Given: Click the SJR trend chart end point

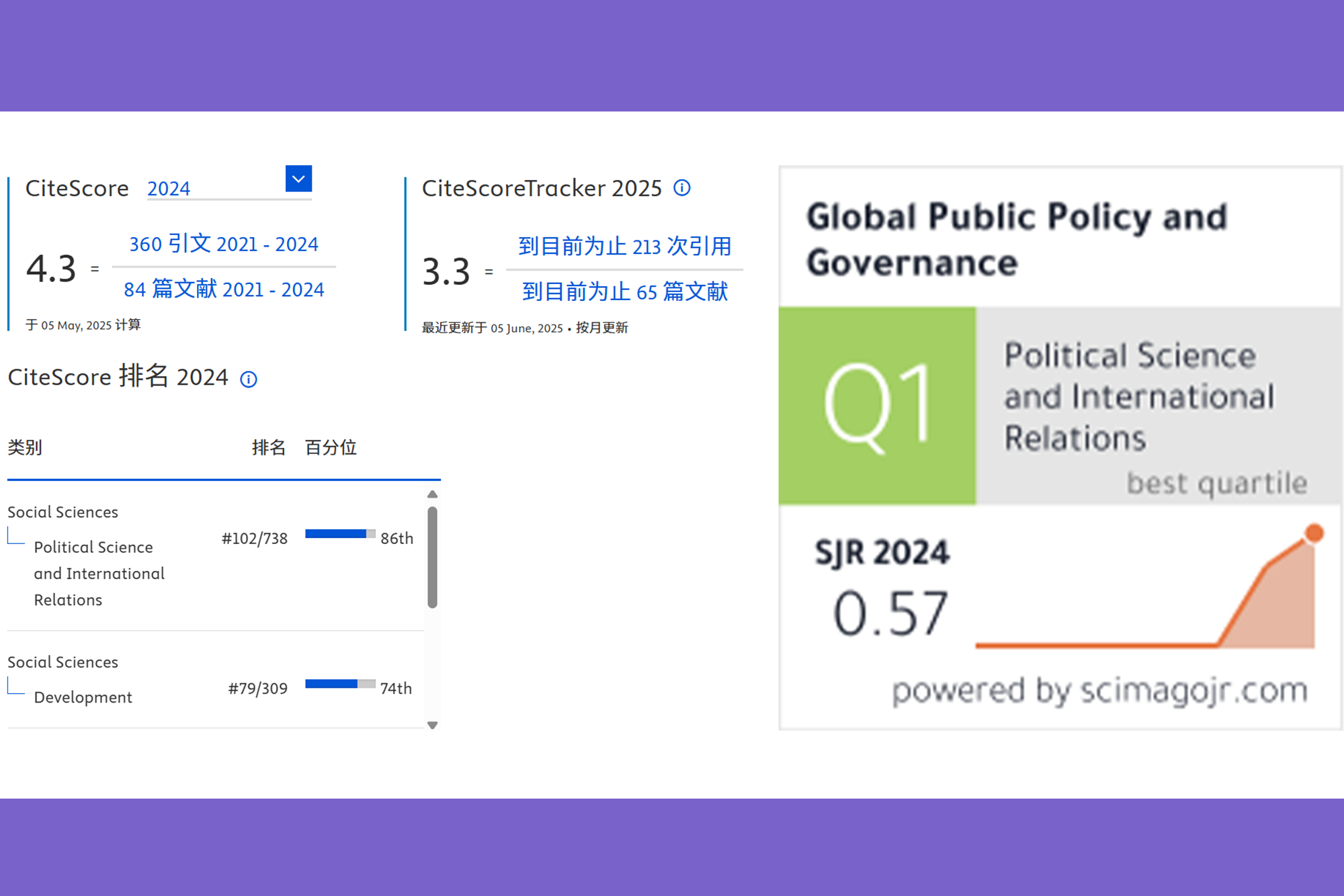Looking at the screenshot, I should [x=1314, y=533].
